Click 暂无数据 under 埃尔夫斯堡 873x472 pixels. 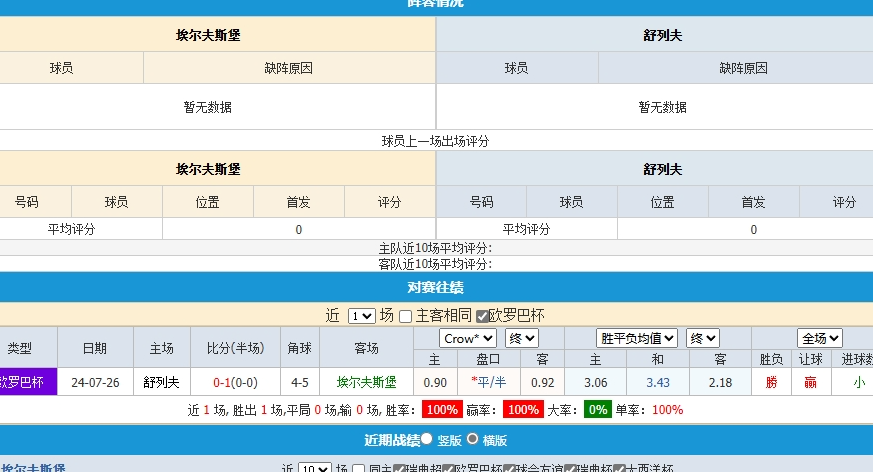tap(208, 107)
